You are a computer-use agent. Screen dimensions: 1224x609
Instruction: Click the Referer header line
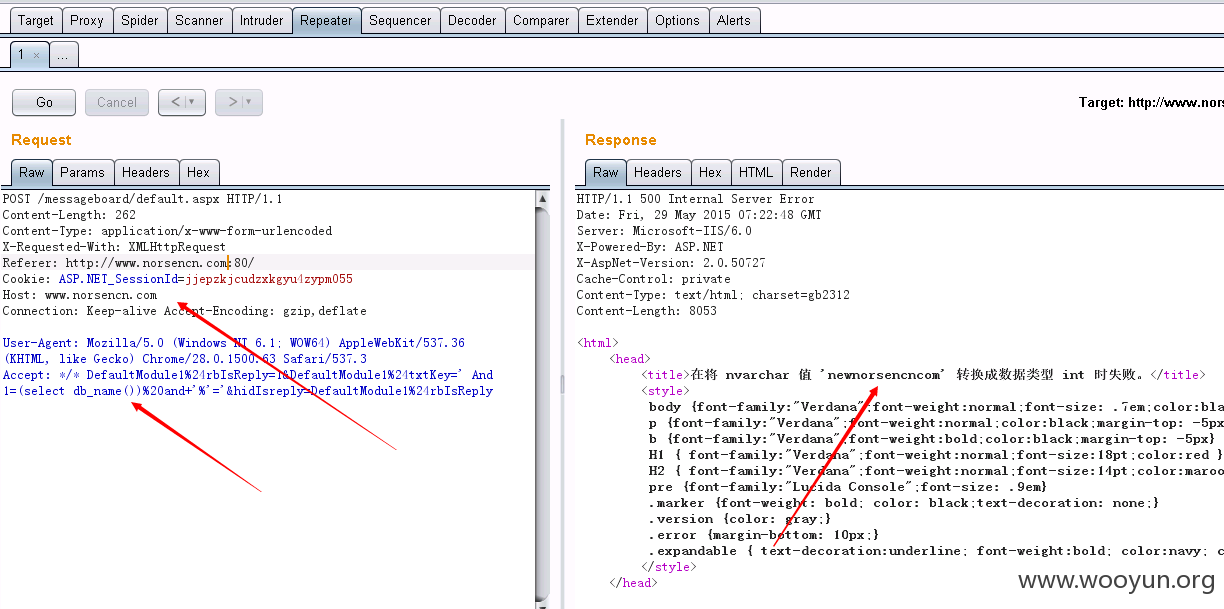(128, 263)
